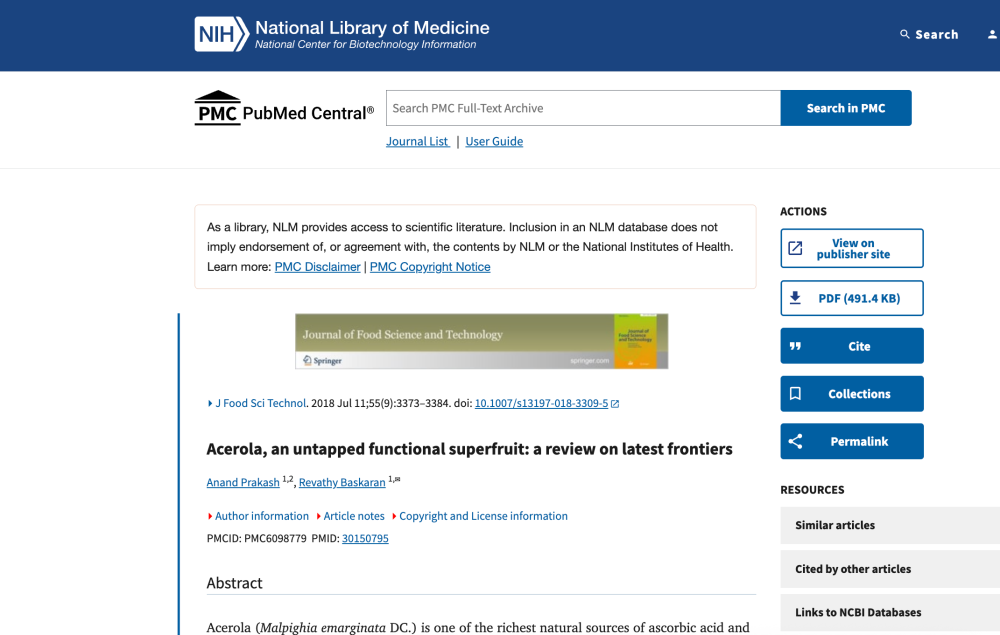
Task: Click the National Library of Medicine title text
Action: (x=372, y=28)
